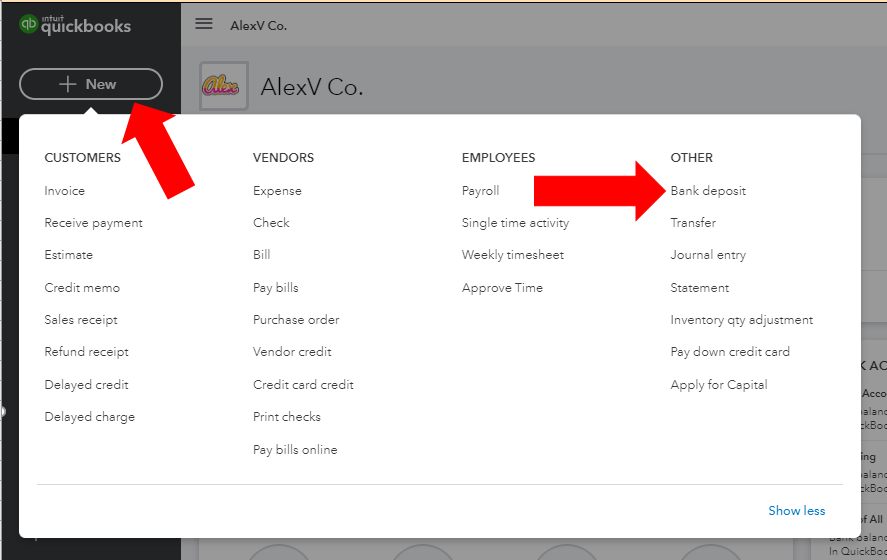Select Statement under Other
Viewport: 887px width, 560px height.
pyautogui.click(x=700, y=287)
